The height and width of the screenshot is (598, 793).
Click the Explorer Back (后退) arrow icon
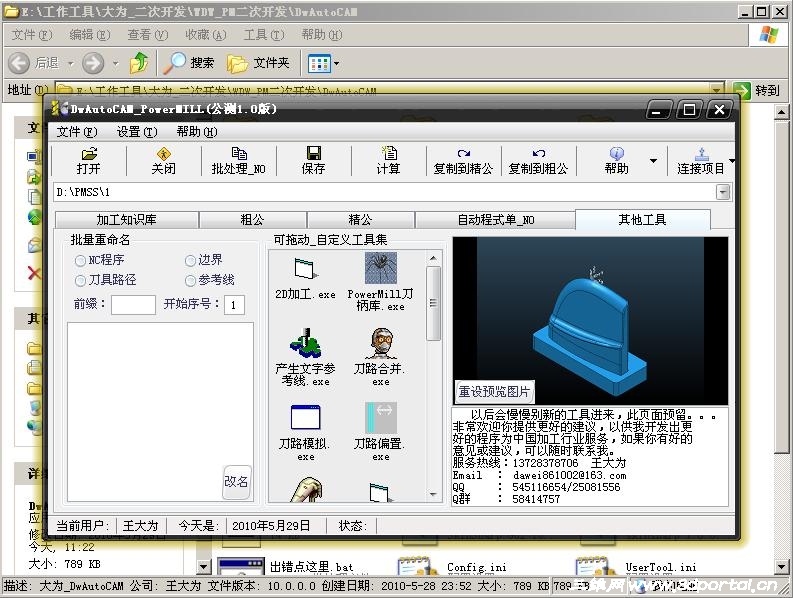point(19,63)
